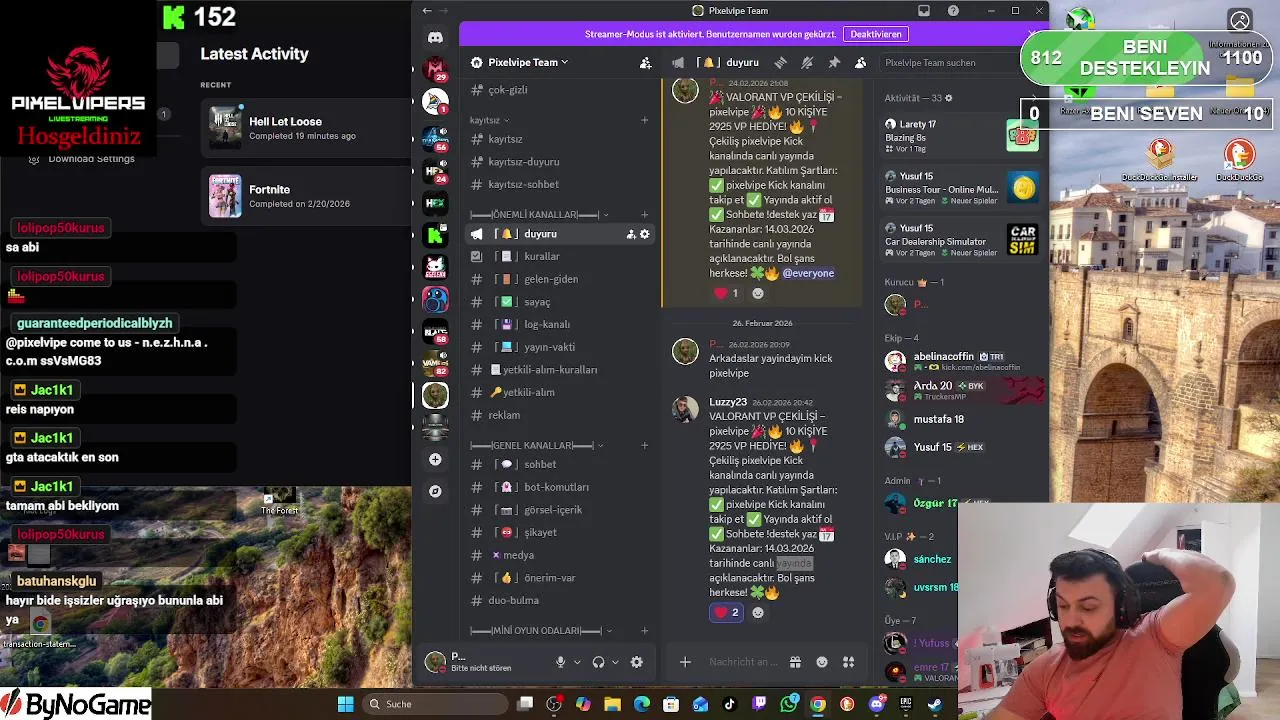This screenshot has height=720, width=1280.
Task: Click invite people icon beside server name
Action: tap(646, 62)
